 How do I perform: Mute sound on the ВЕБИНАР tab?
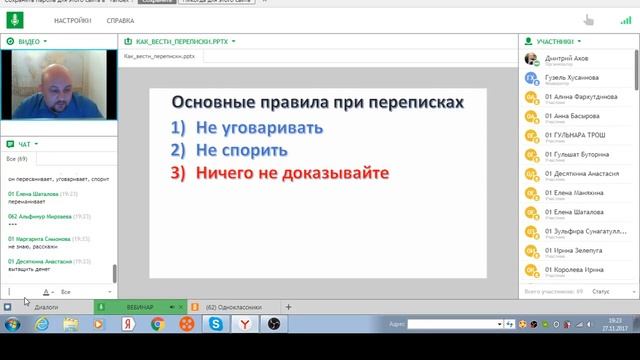pyautogui.click(x=172, y=307)
